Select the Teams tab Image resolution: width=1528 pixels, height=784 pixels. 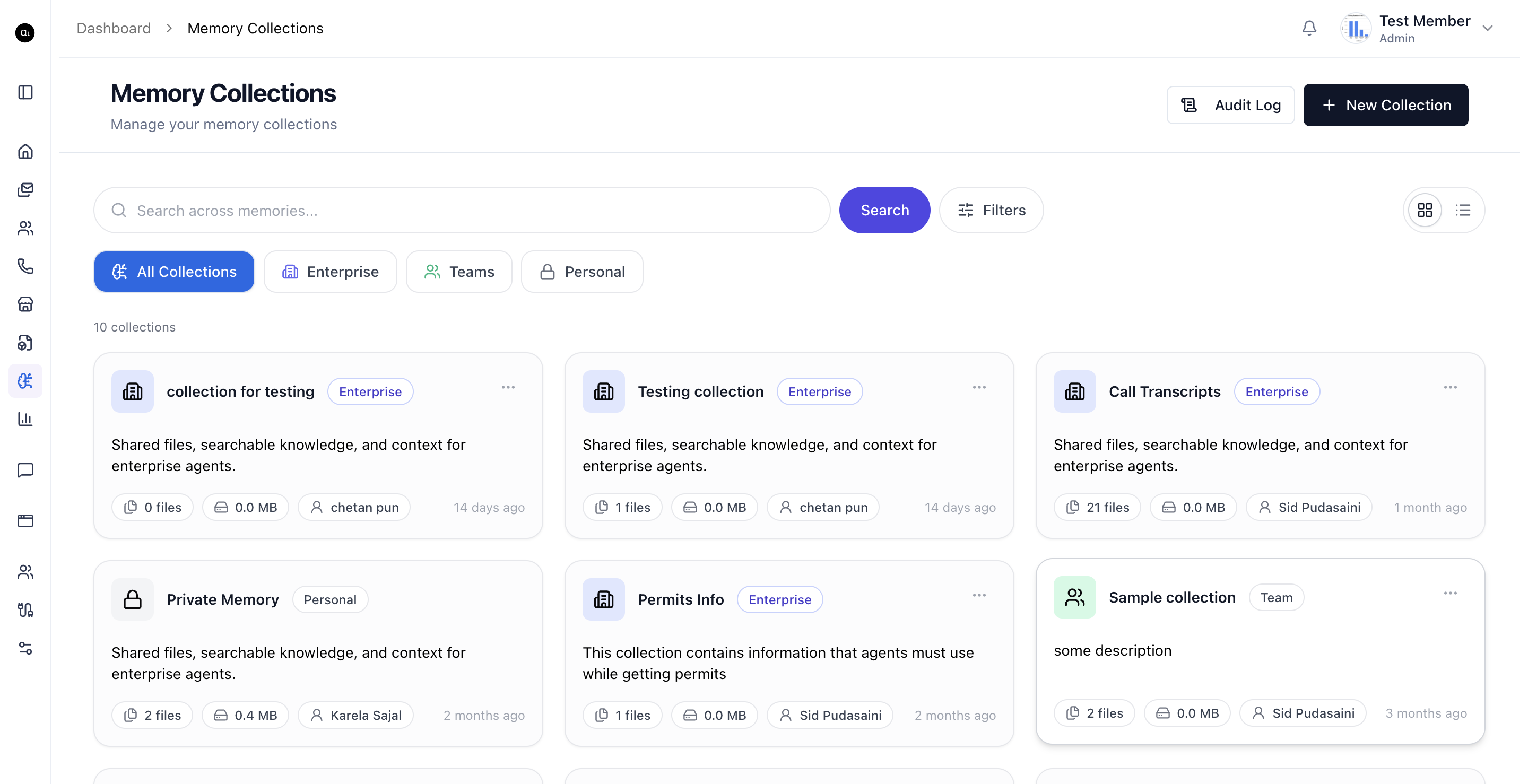[x=459, y=272]
